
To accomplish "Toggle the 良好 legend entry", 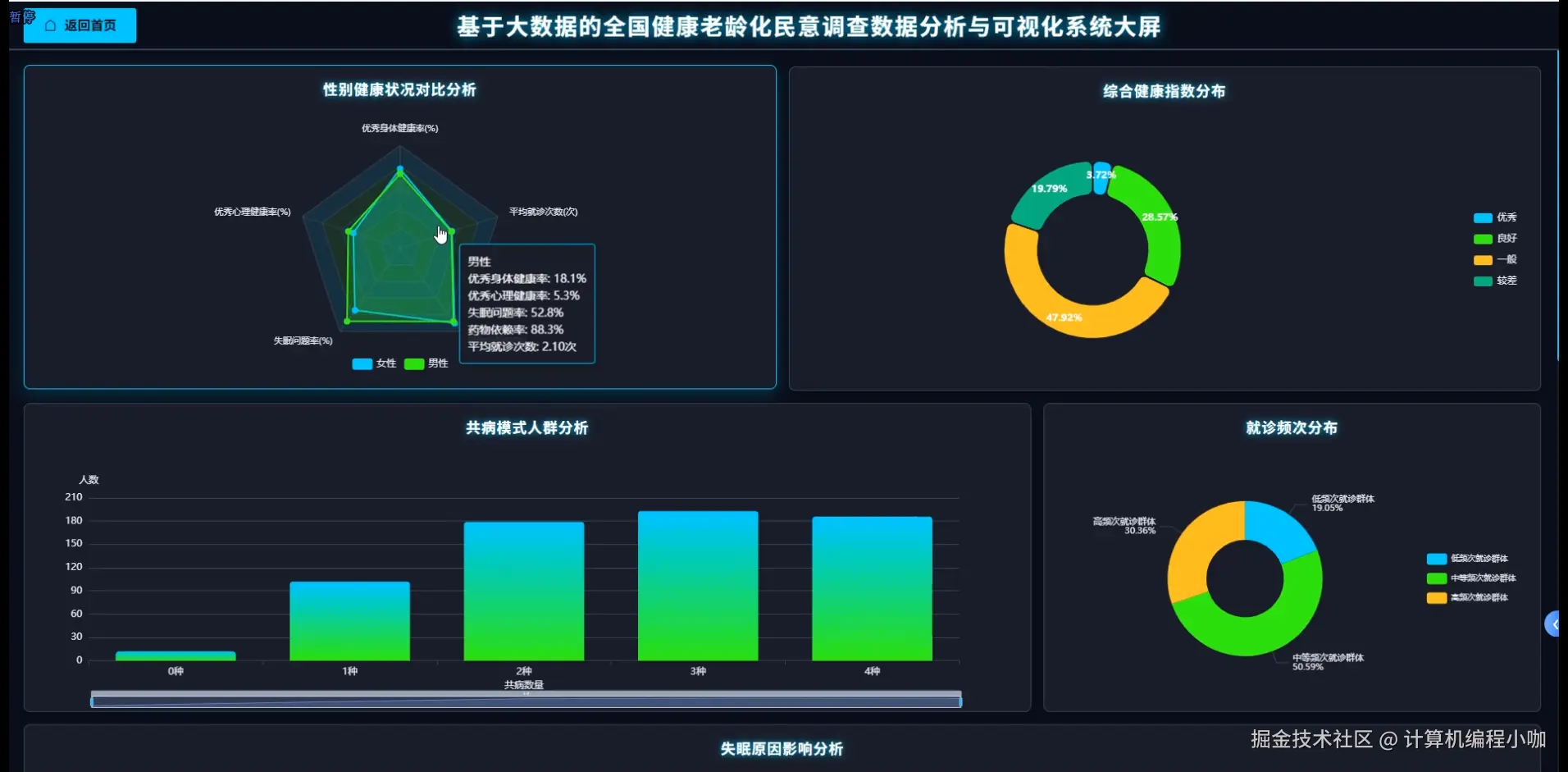I will point(1495,239).
